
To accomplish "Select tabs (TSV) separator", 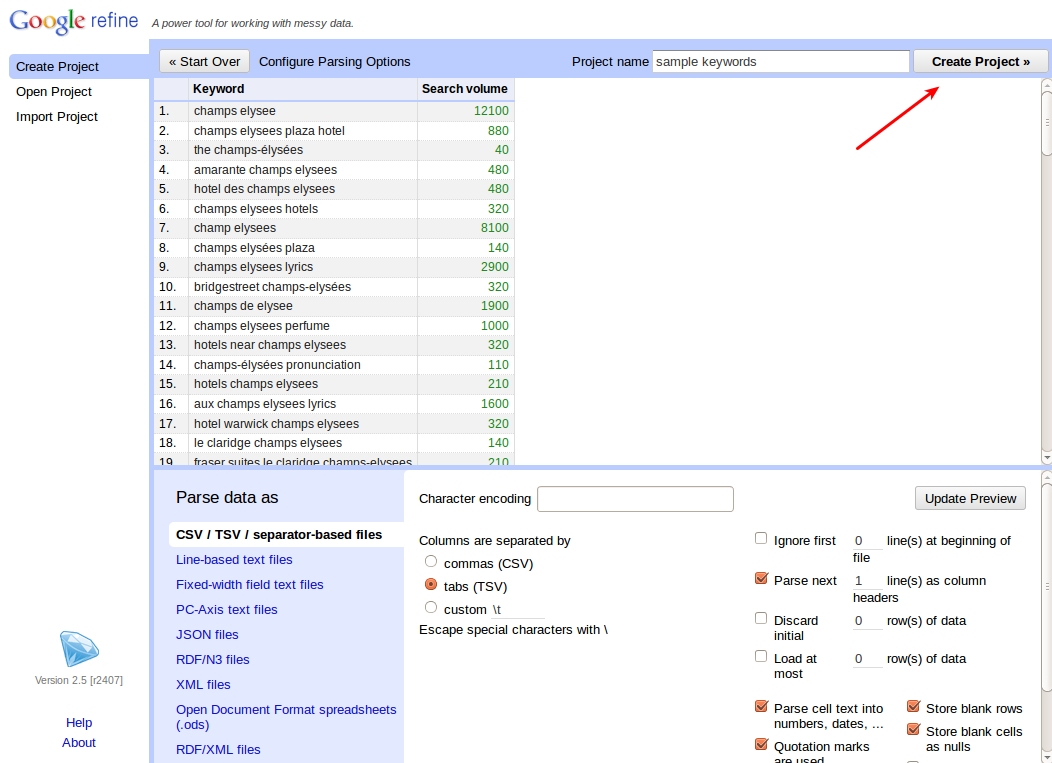I will (x=431, y=584).
